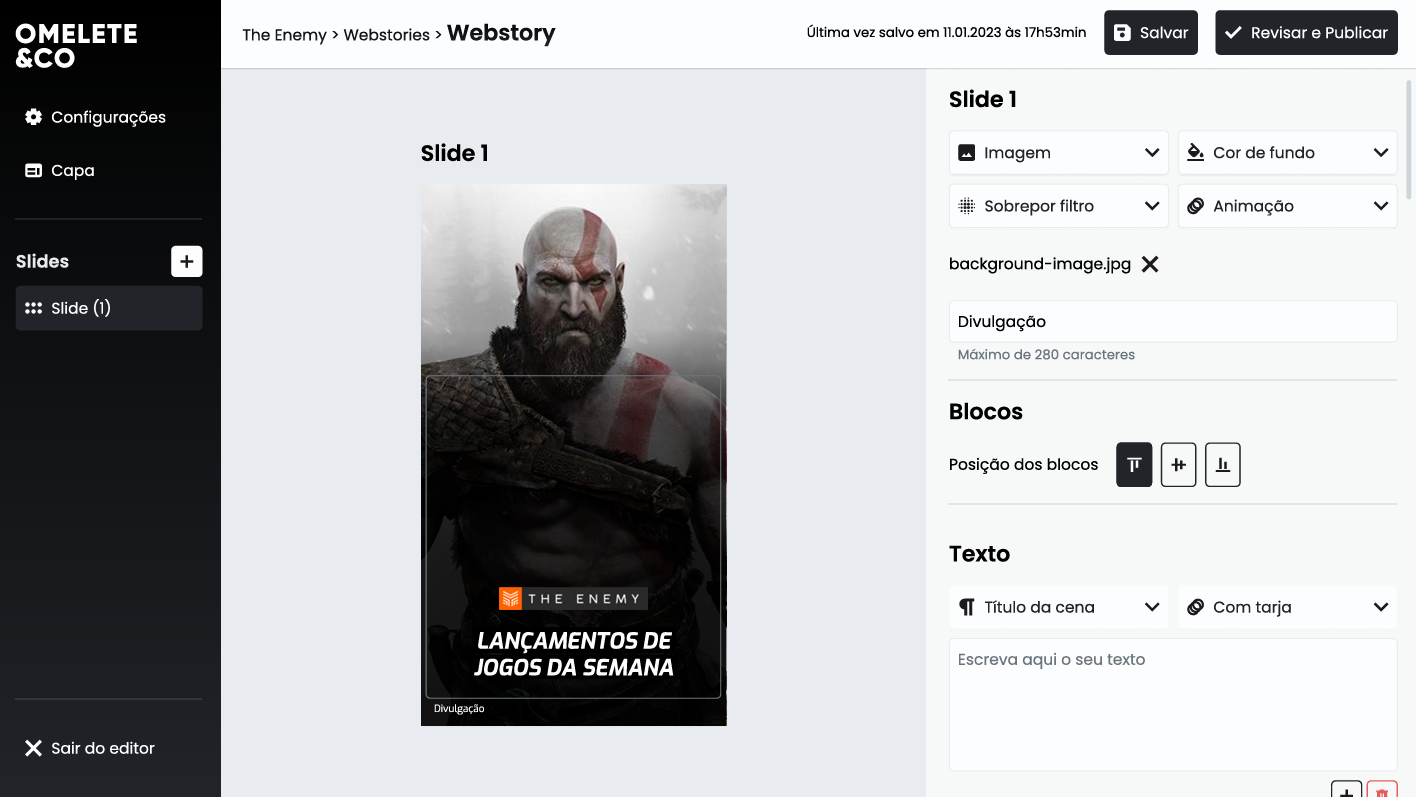Add a new slide with the Slides plus icon
1416x797 pixels.
coord(186,261)
